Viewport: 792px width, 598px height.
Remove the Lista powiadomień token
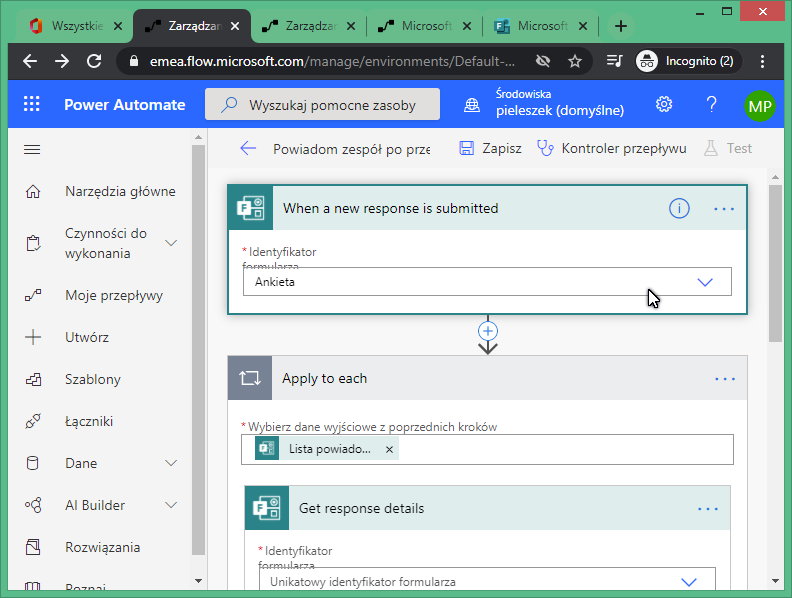389,449
